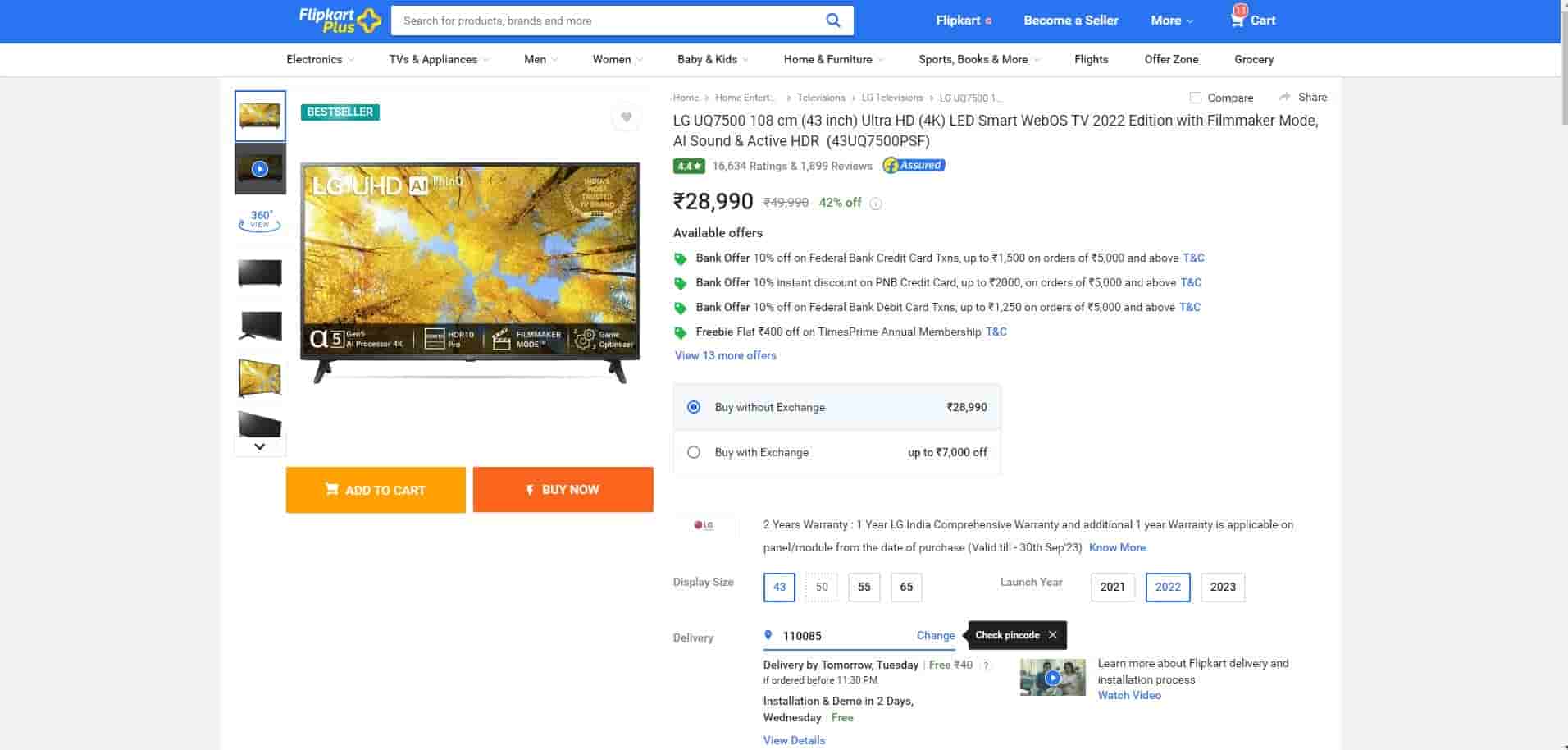
Task: Click View 13 more offers link
Action: (x=725, y=355)
